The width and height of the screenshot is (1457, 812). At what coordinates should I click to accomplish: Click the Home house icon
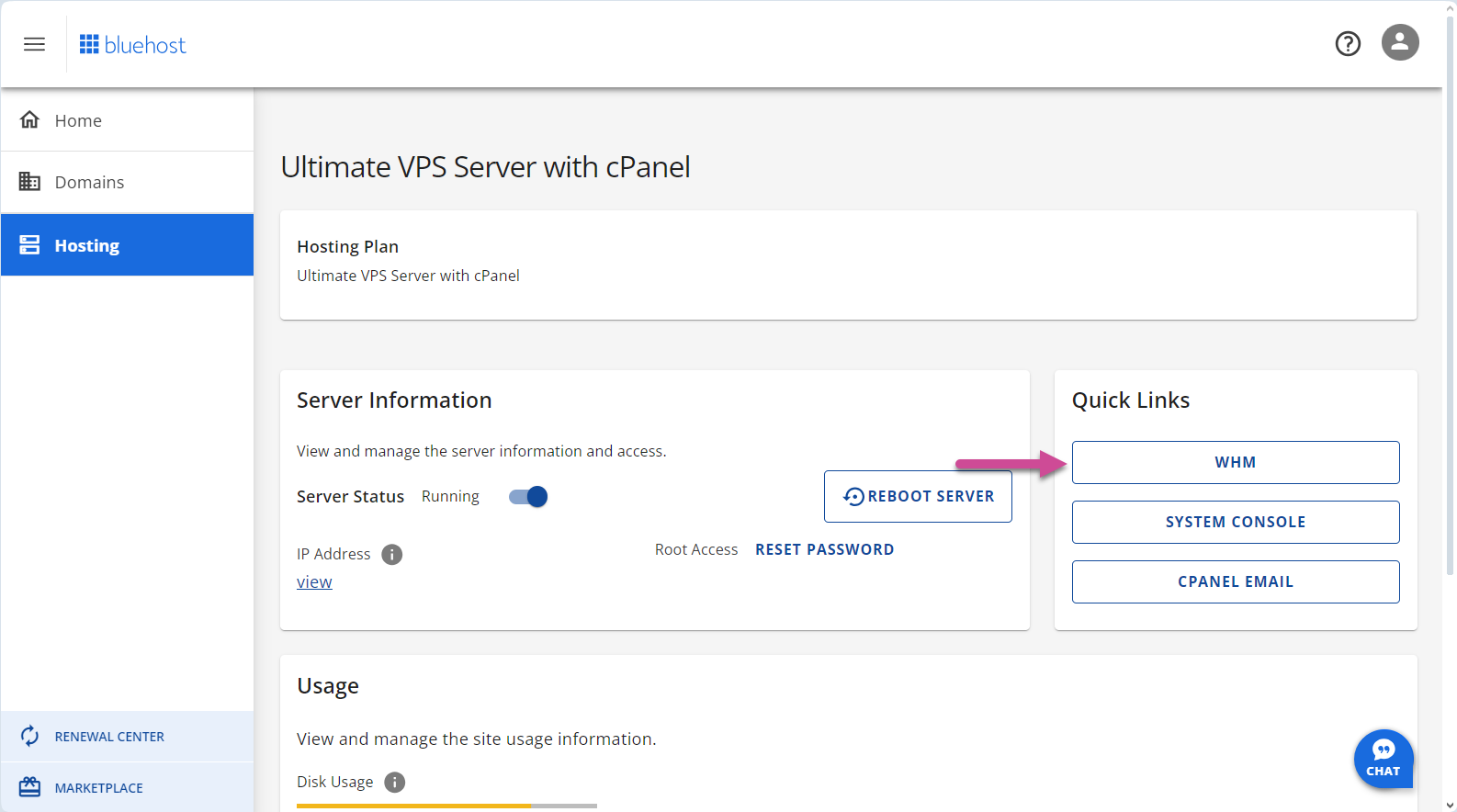[x=29, y=119]
